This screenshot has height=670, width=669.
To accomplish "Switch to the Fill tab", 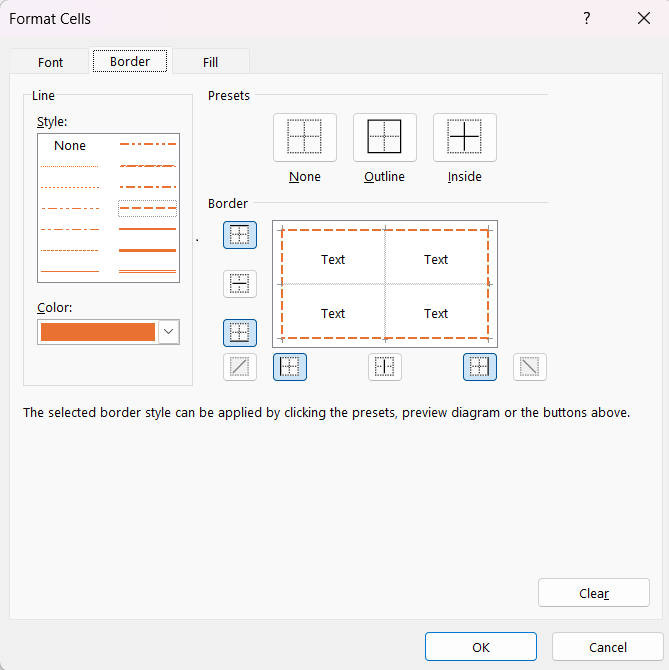I will pyautogui.click(x=210, y=62).
